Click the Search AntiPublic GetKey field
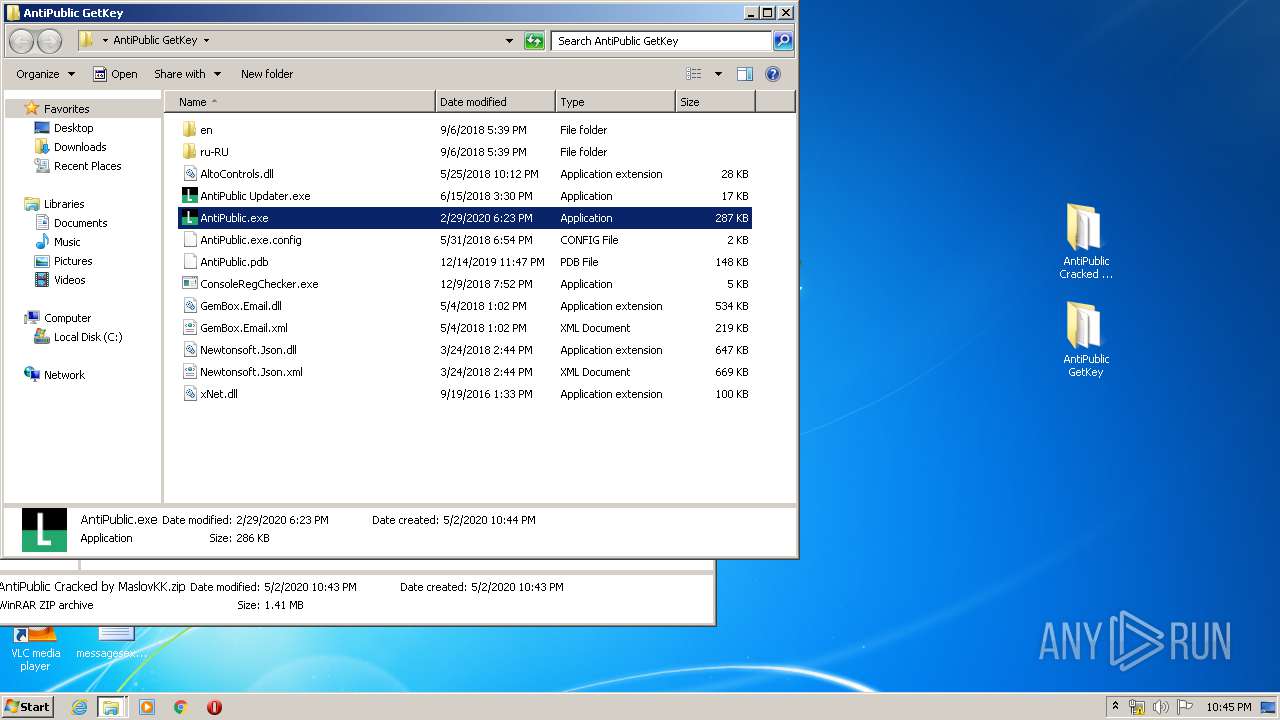This screenshot has width=1280, height=720. [x=661, y=41]
